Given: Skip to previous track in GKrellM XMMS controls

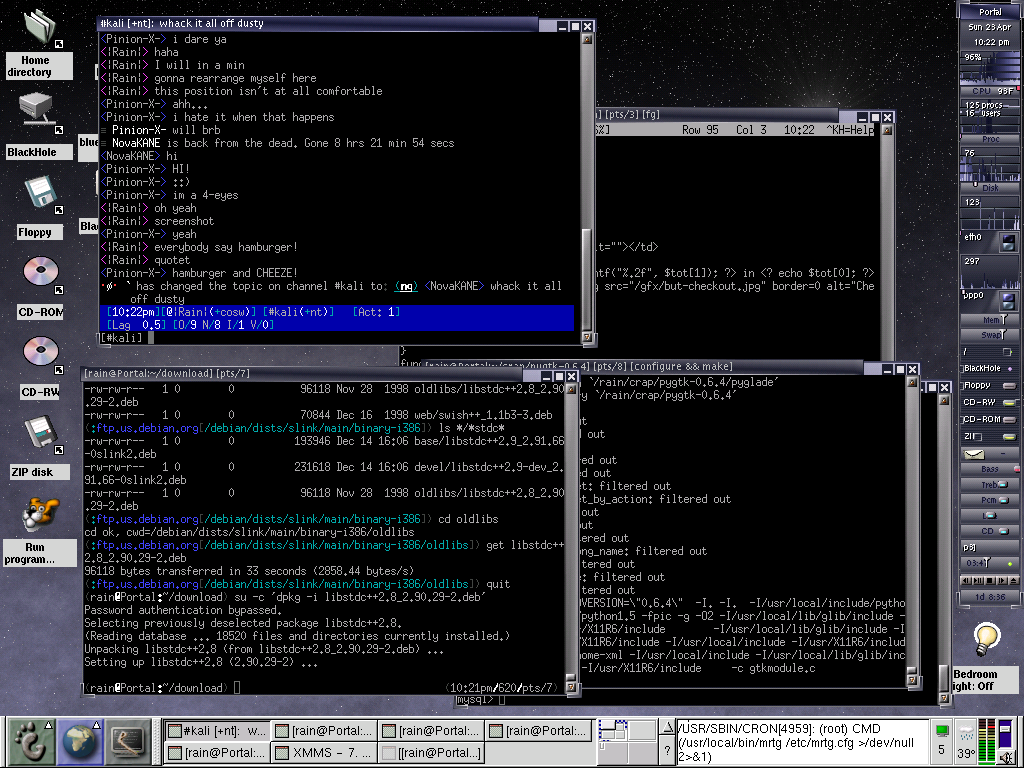Looking at the screenshot, I should (966, 580).
